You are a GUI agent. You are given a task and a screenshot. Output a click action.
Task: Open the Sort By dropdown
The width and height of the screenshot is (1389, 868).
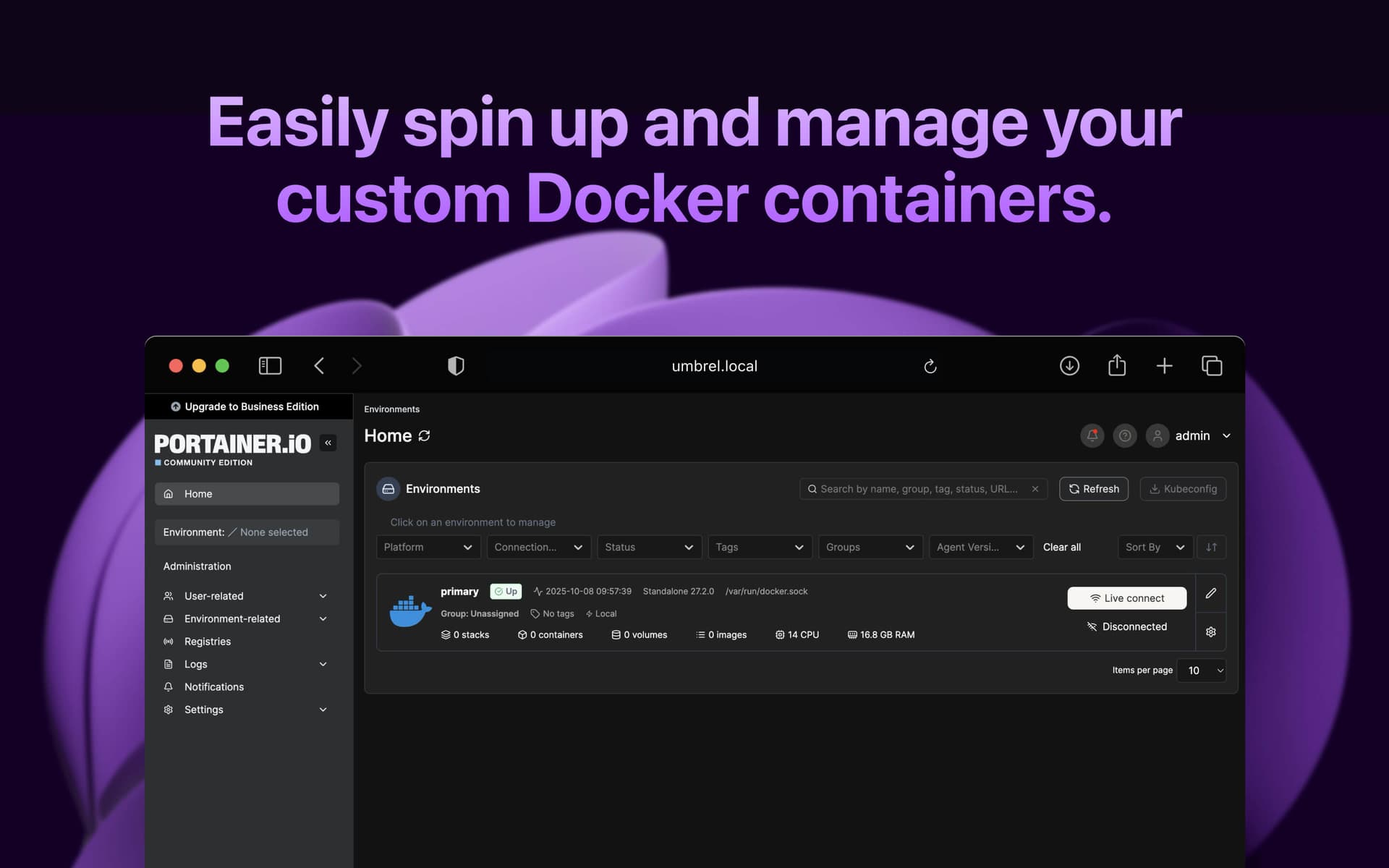[1155, 547]
